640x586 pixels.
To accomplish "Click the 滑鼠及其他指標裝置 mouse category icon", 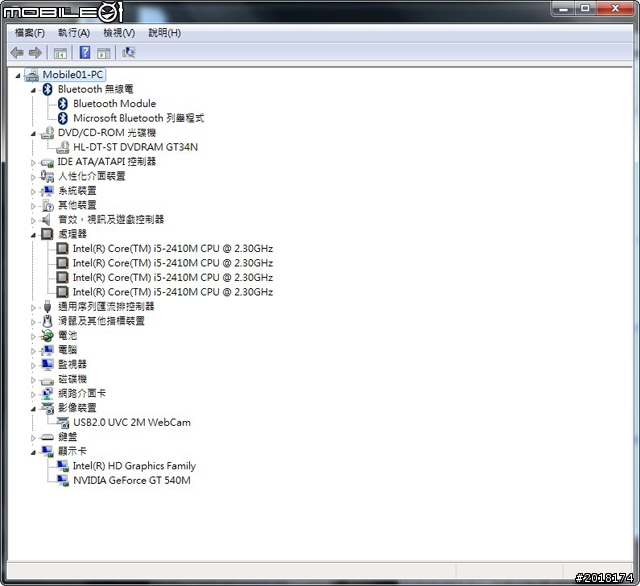I will [47, 321].
